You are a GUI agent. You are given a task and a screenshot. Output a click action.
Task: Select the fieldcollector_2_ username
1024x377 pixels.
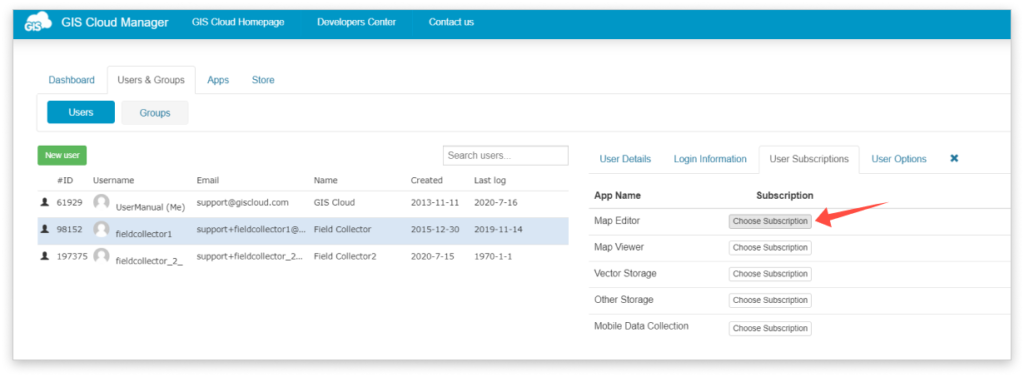(x=149, y=261)
